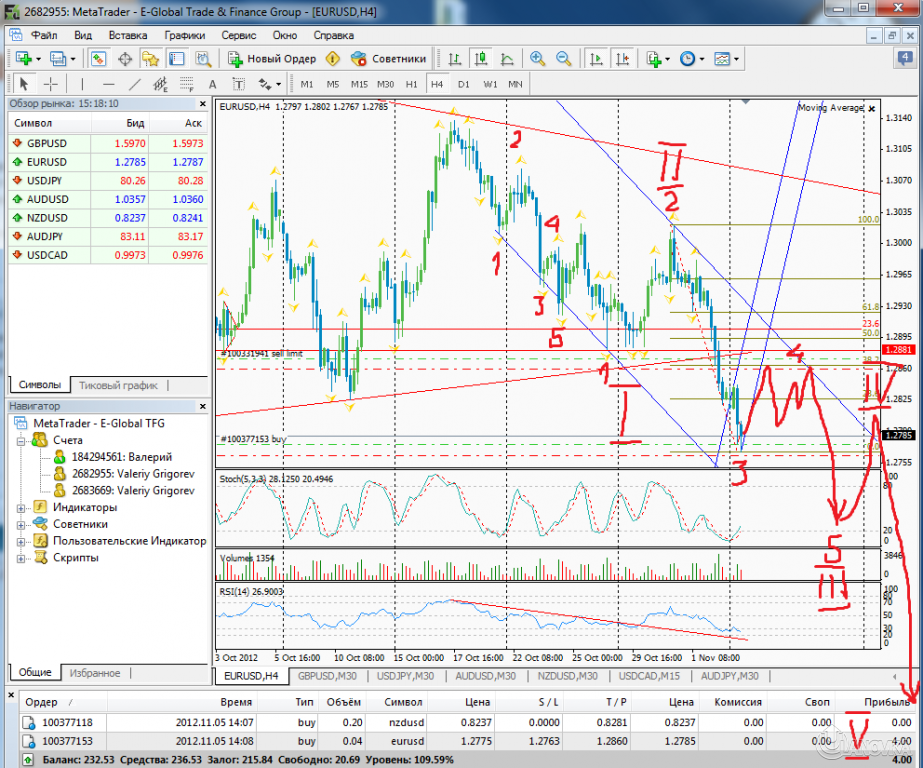Click the Zoom In magnifier icon

tap(537, 59)
